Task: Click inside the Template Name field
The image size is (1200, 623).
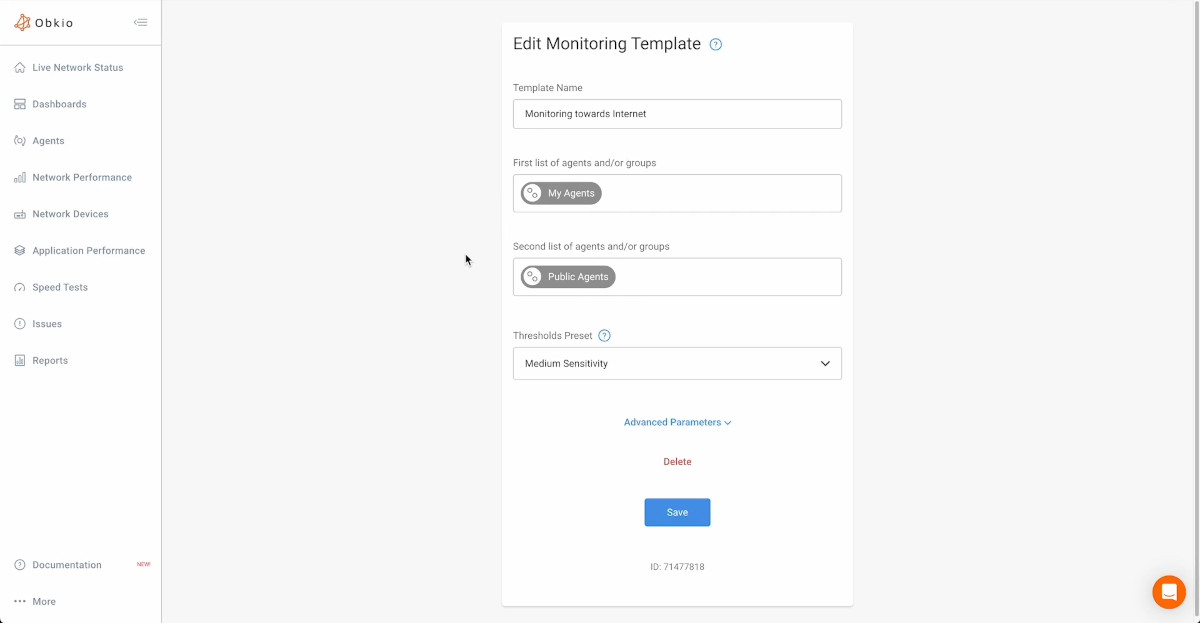Action: pyautogui.click(x=677, y=113)
